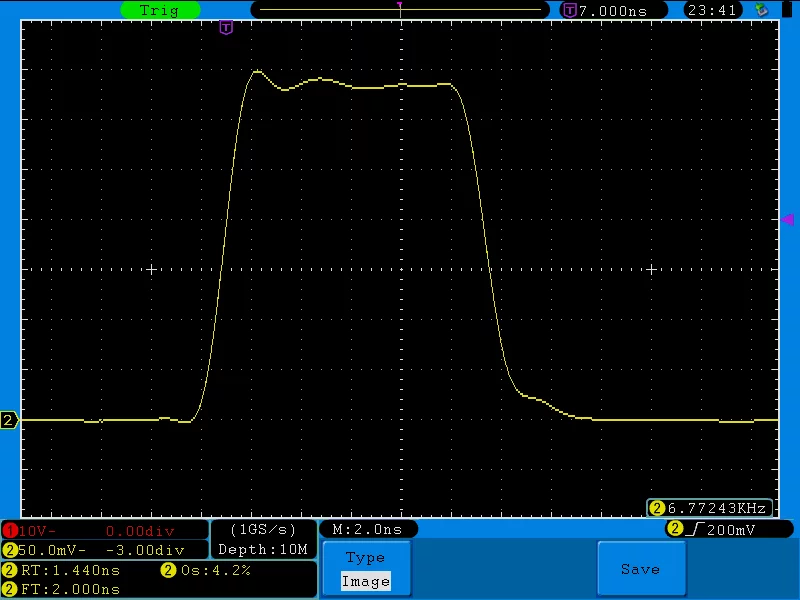The height and width of the screenshot is (600, 800).
Task: Click the channel 1 red indicator icon
Action: (x=9, y=529)
